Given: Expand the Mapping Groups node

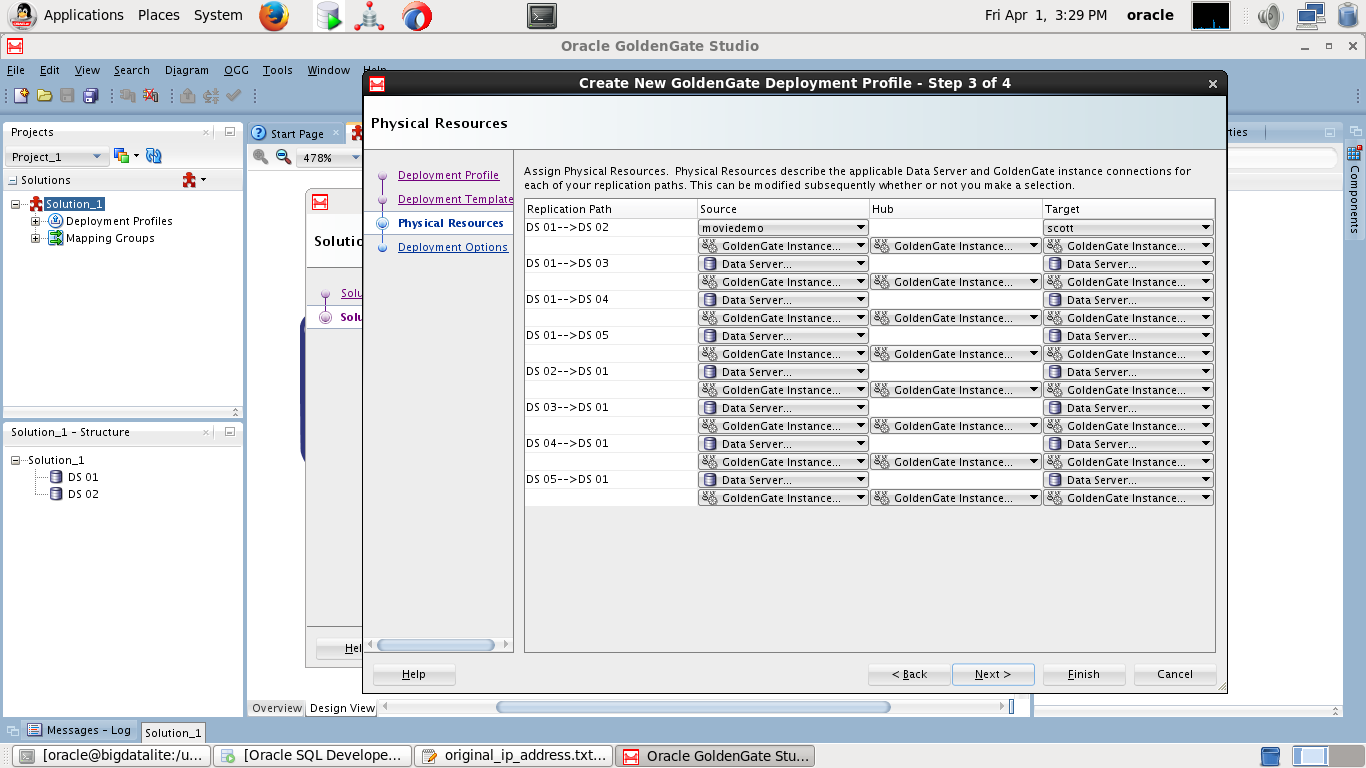Looking at the screenshot, I should [36, 238].
